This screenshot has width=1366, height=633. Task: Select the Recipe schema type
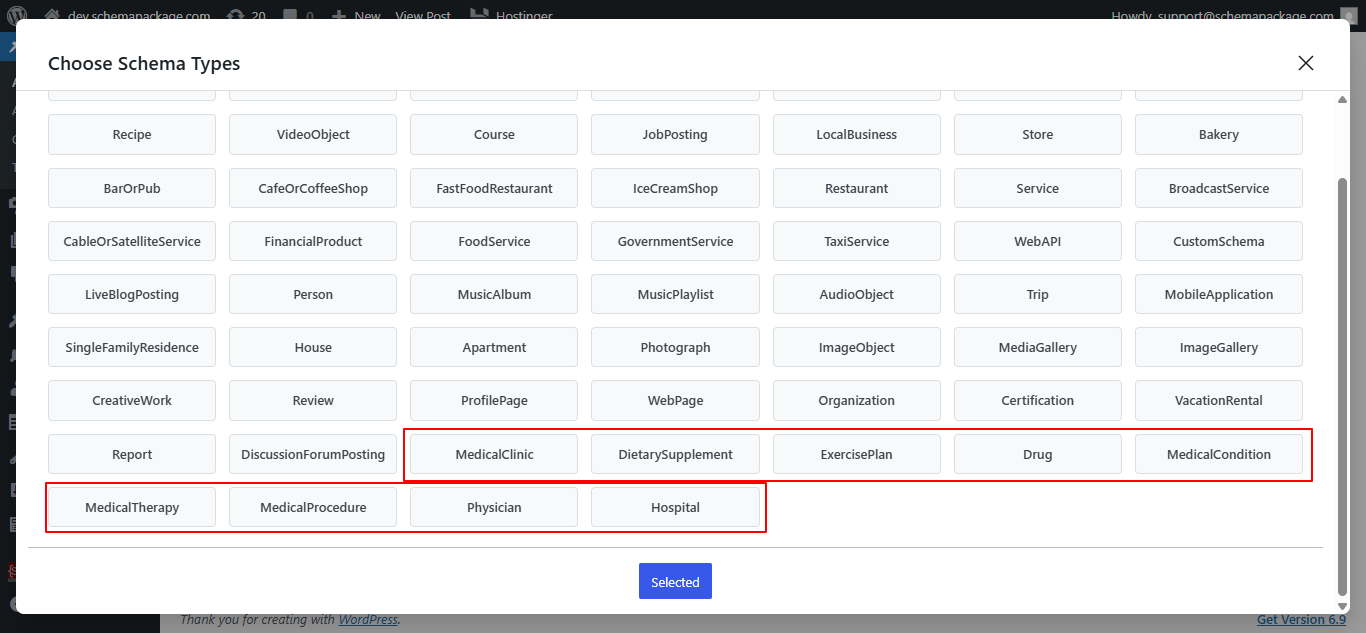tap(132, 134)
